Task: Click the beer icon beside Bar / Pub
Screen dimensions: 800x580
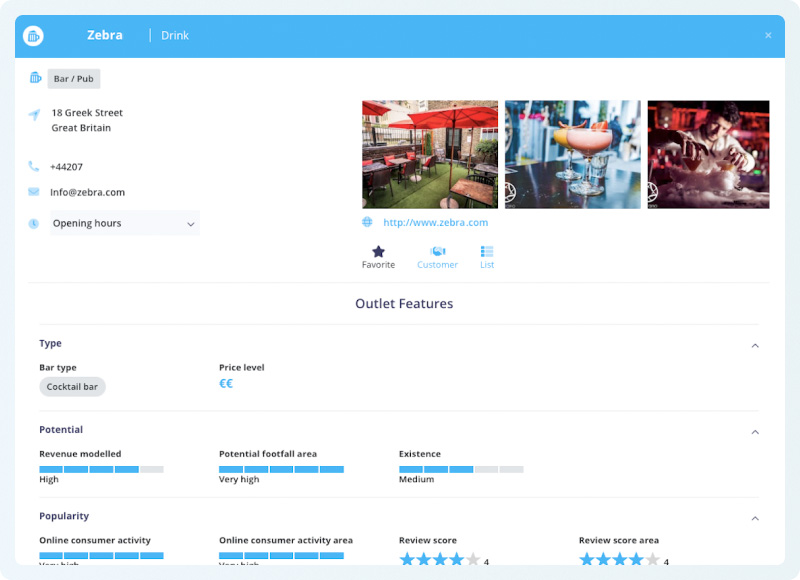Action: click(35, 78)
